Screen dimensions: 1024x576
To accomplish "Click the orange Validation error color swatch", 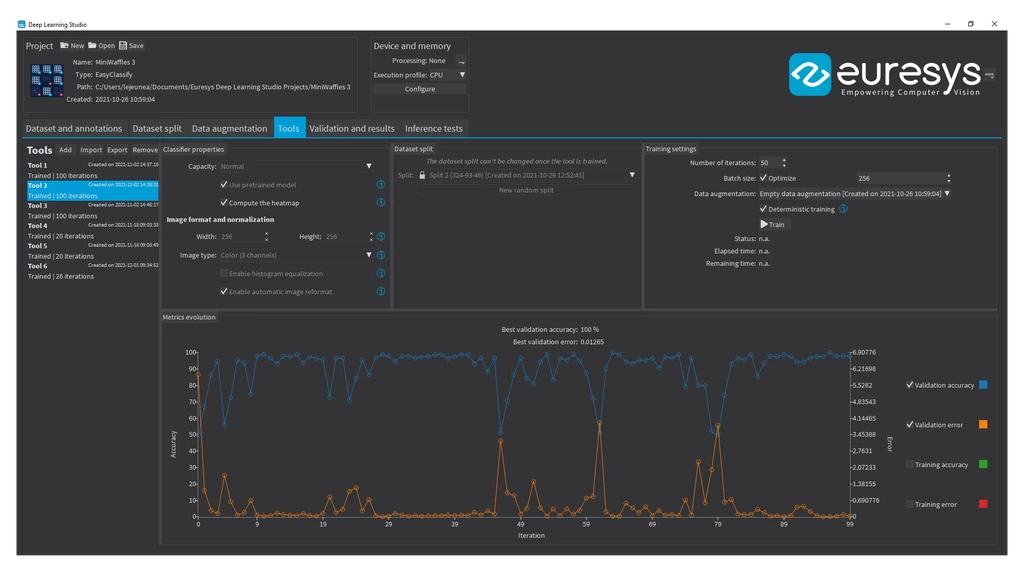I will coord(984,425).
